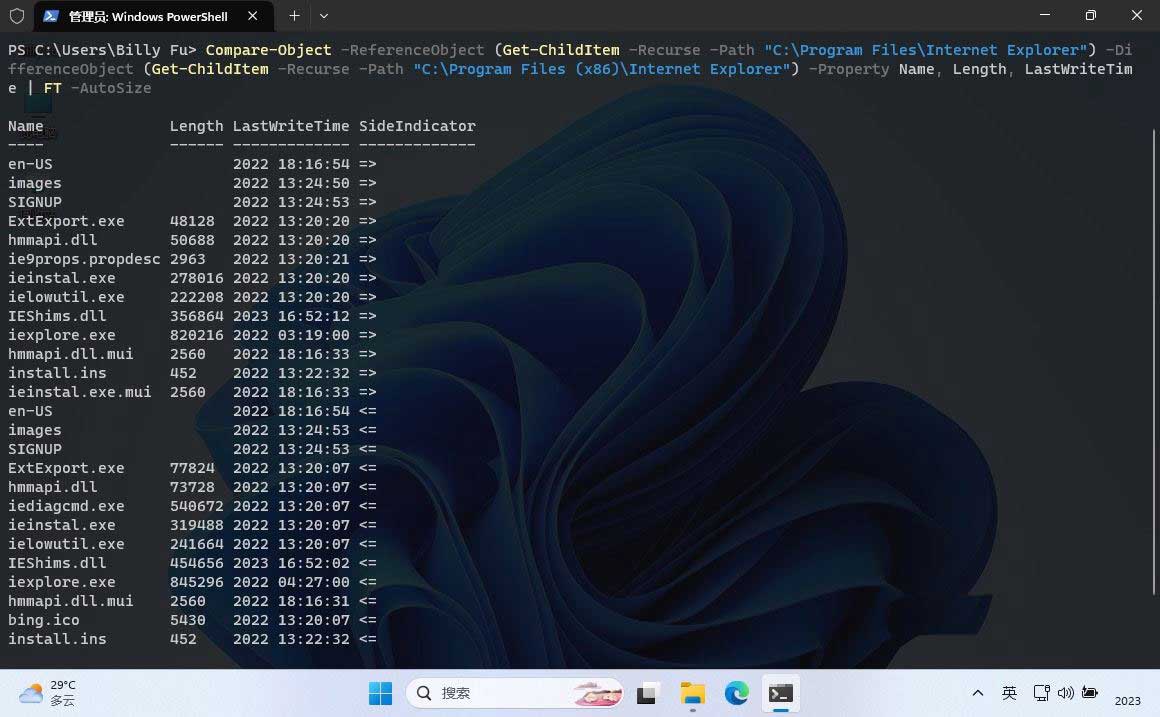This screenshot has height=717, width=1160.
Task: Click the 2023 clock in the taskbar
Action: tap(1128, 700)
